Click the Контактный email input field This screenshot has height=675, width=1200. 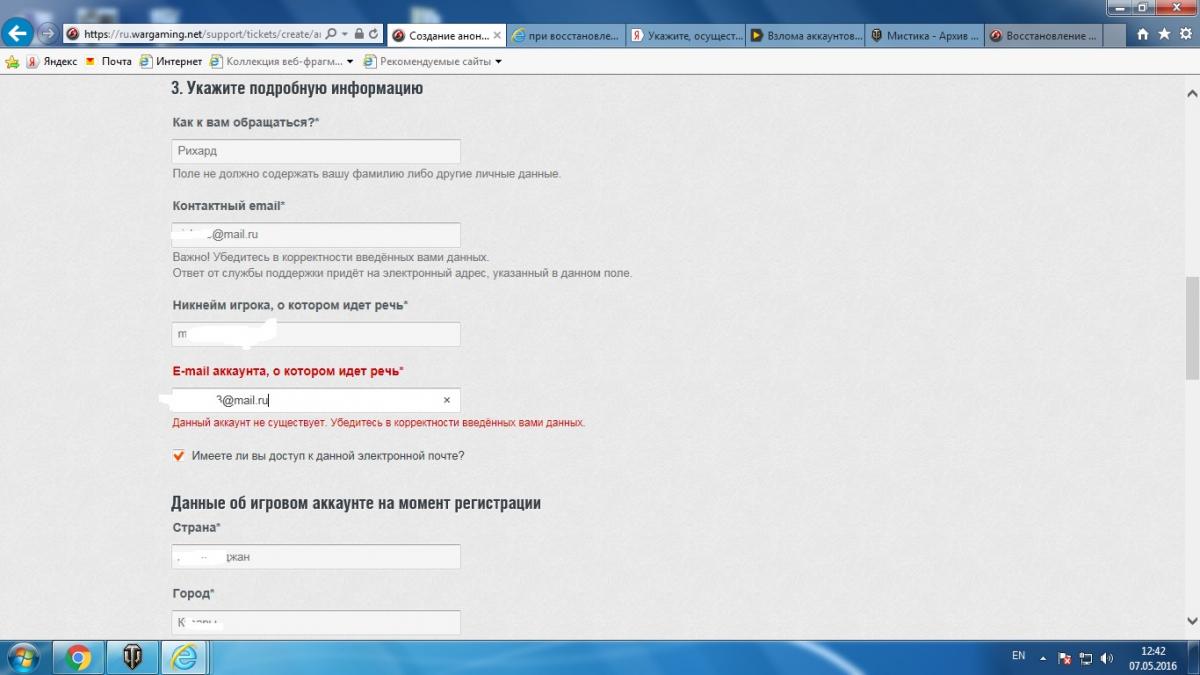pyautogui.click(x=316, y=235)
